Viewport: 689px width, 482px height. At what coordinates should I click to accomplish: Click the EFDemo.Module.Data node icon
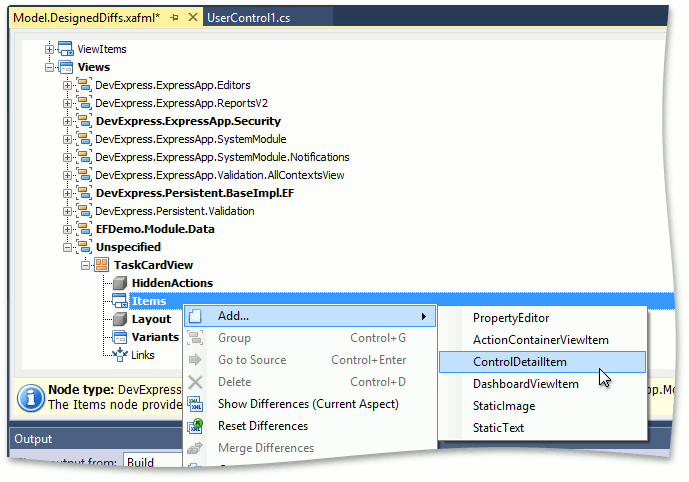click(x=83, y=229)
